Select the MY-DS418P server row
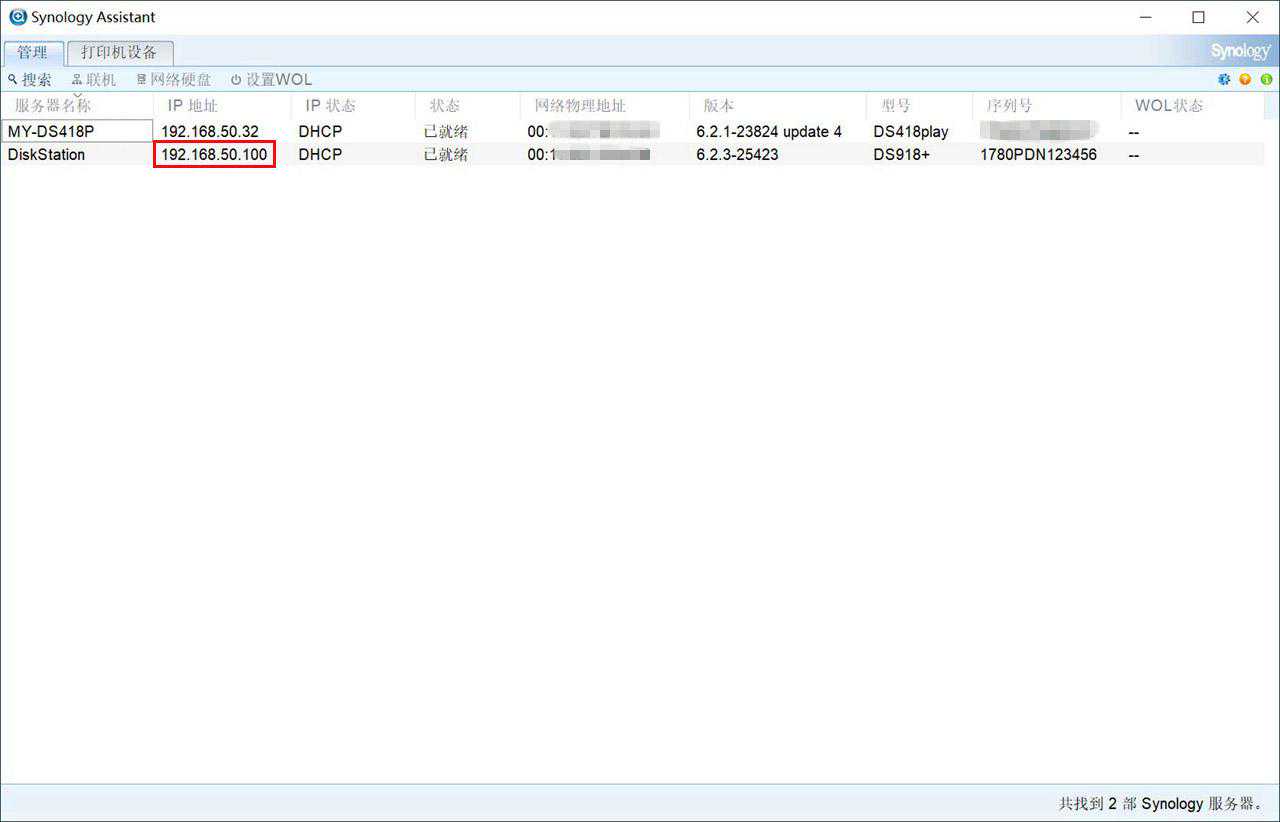1280x822 pixels. (x=51, y=132)
